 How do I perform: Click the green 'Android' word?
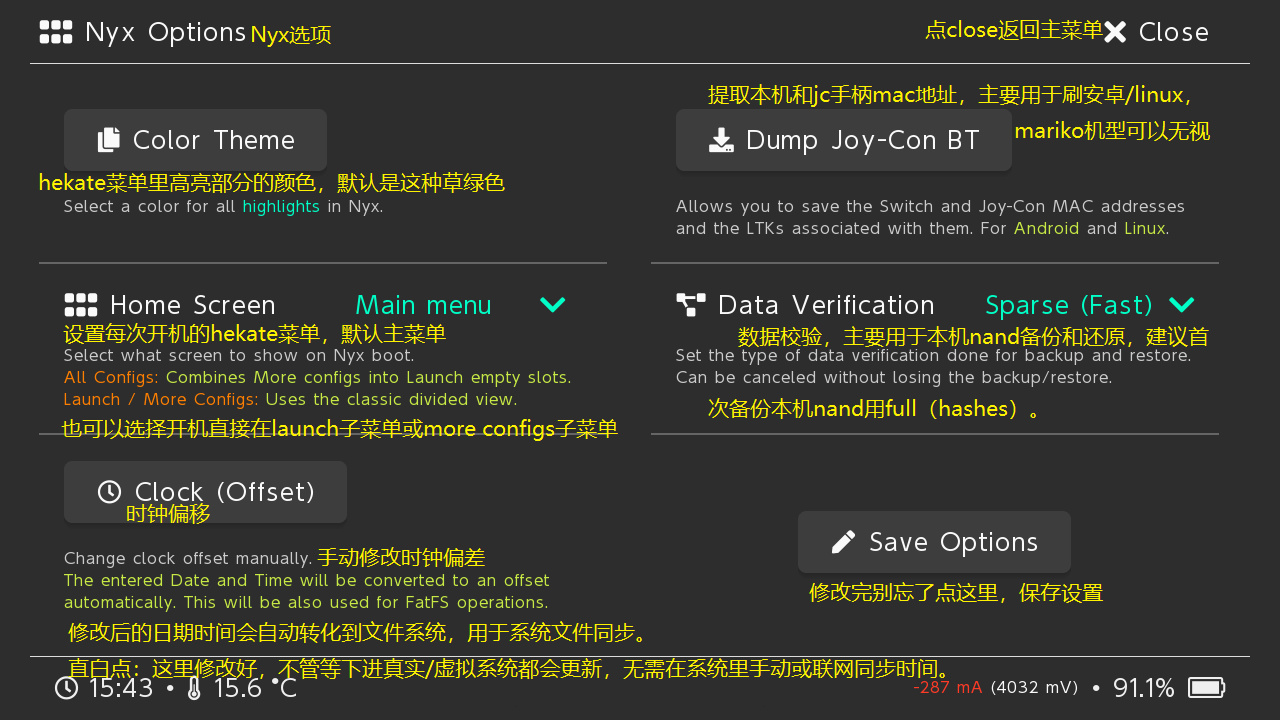point(1047,228)
